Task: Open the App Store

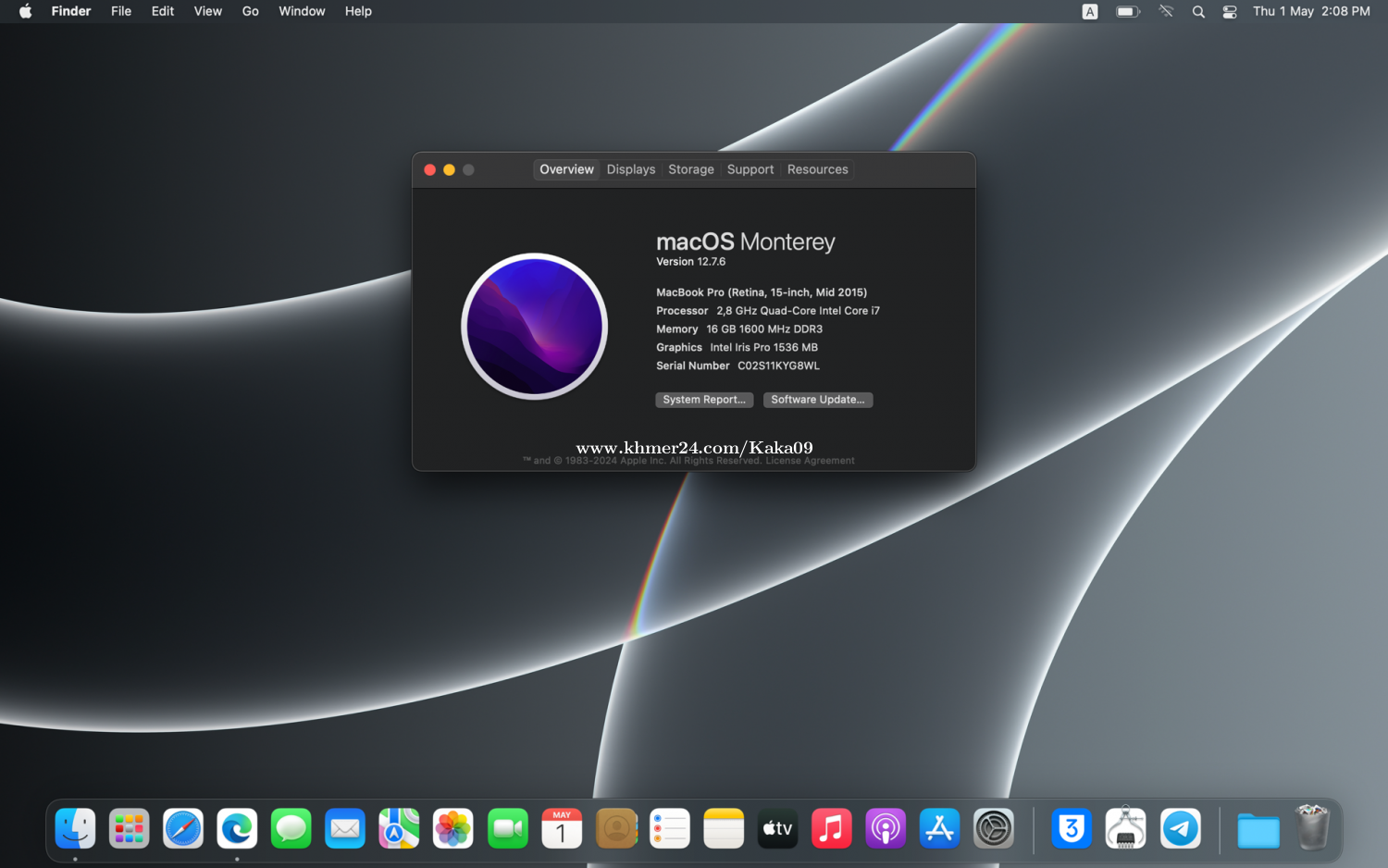Action: (x=939, y=829)
